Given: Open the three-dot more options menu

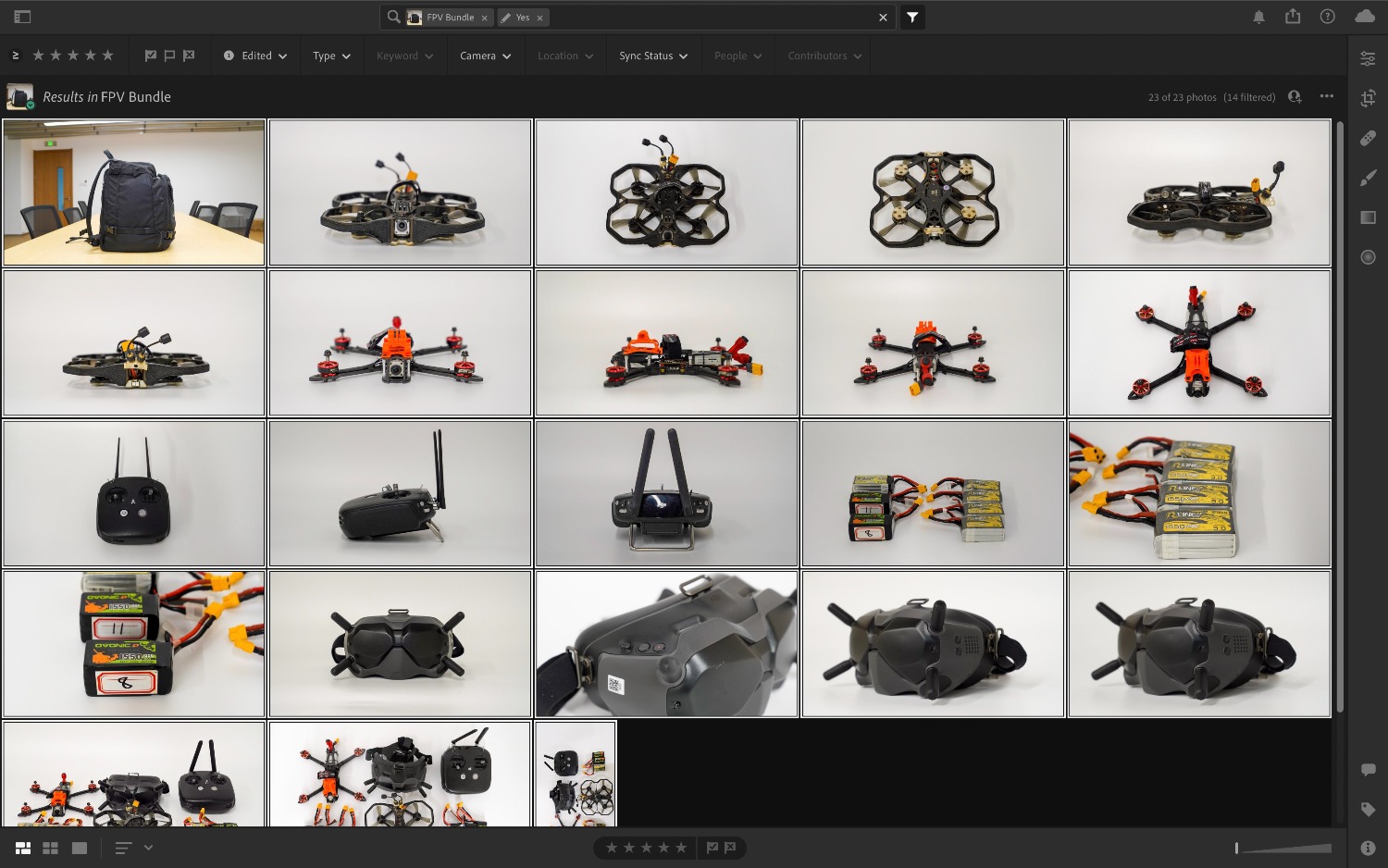Looking at the screenshot, I should tap(1326, 96).
